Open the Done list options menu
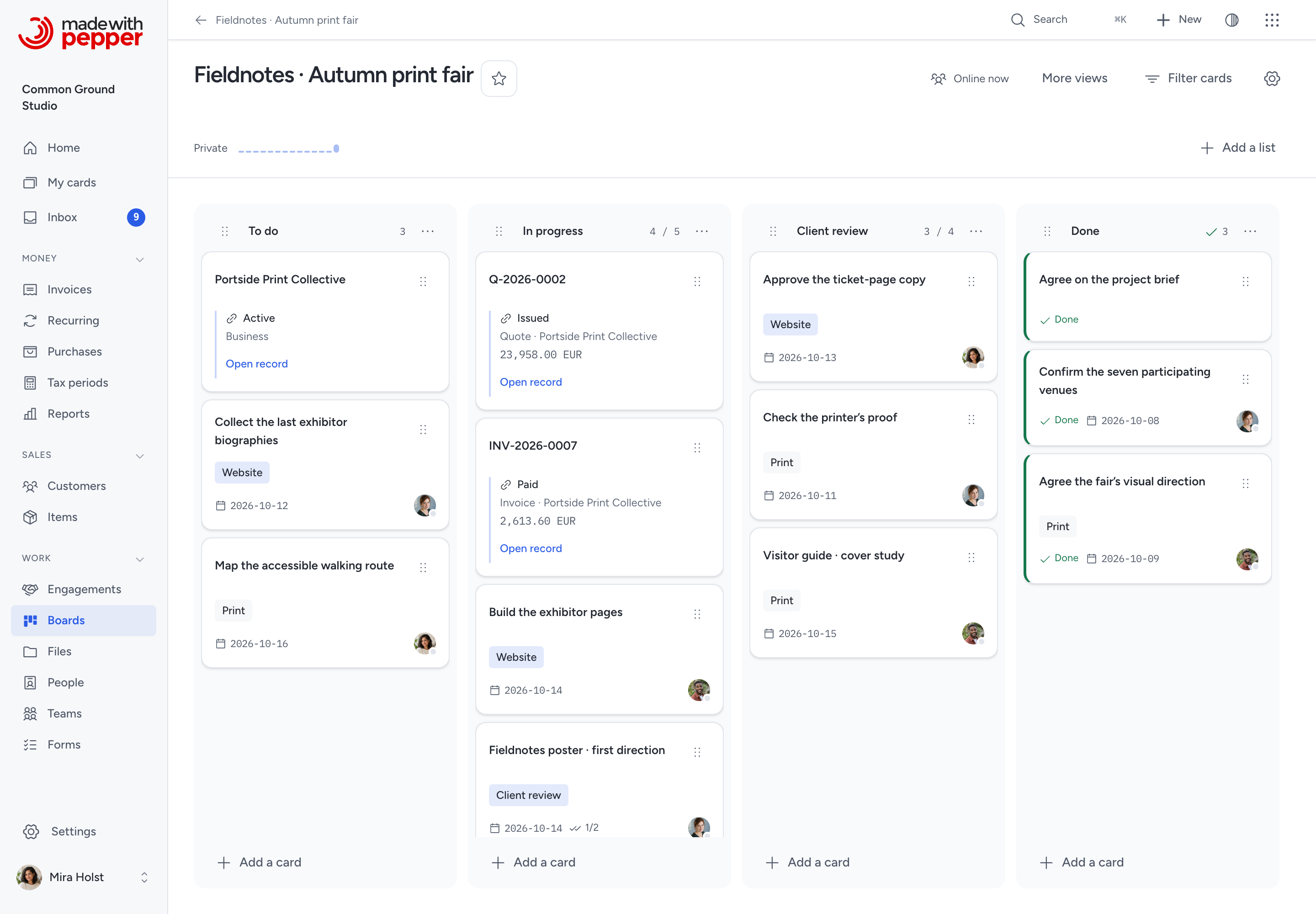1316x914 pixels. [x=1250, y=231]
